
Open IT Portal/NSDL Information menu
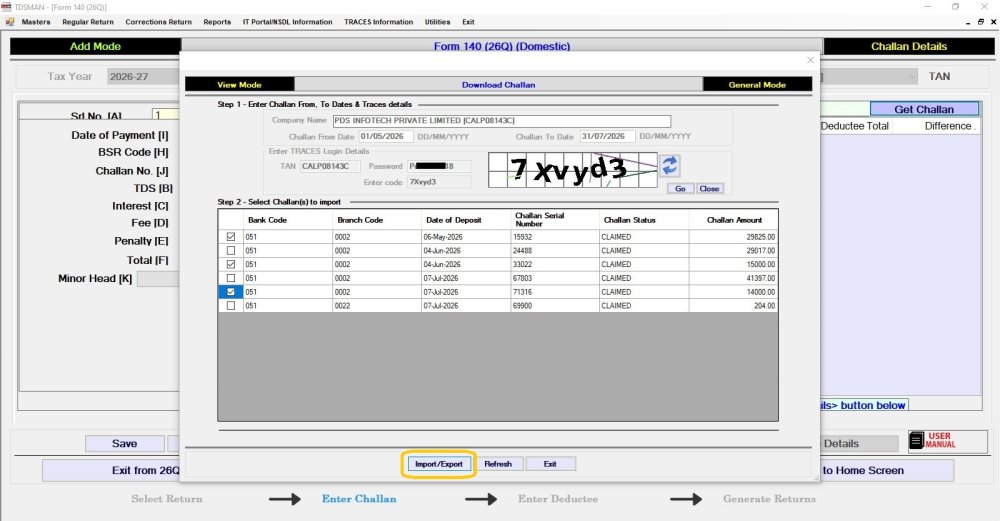[288, 22]
